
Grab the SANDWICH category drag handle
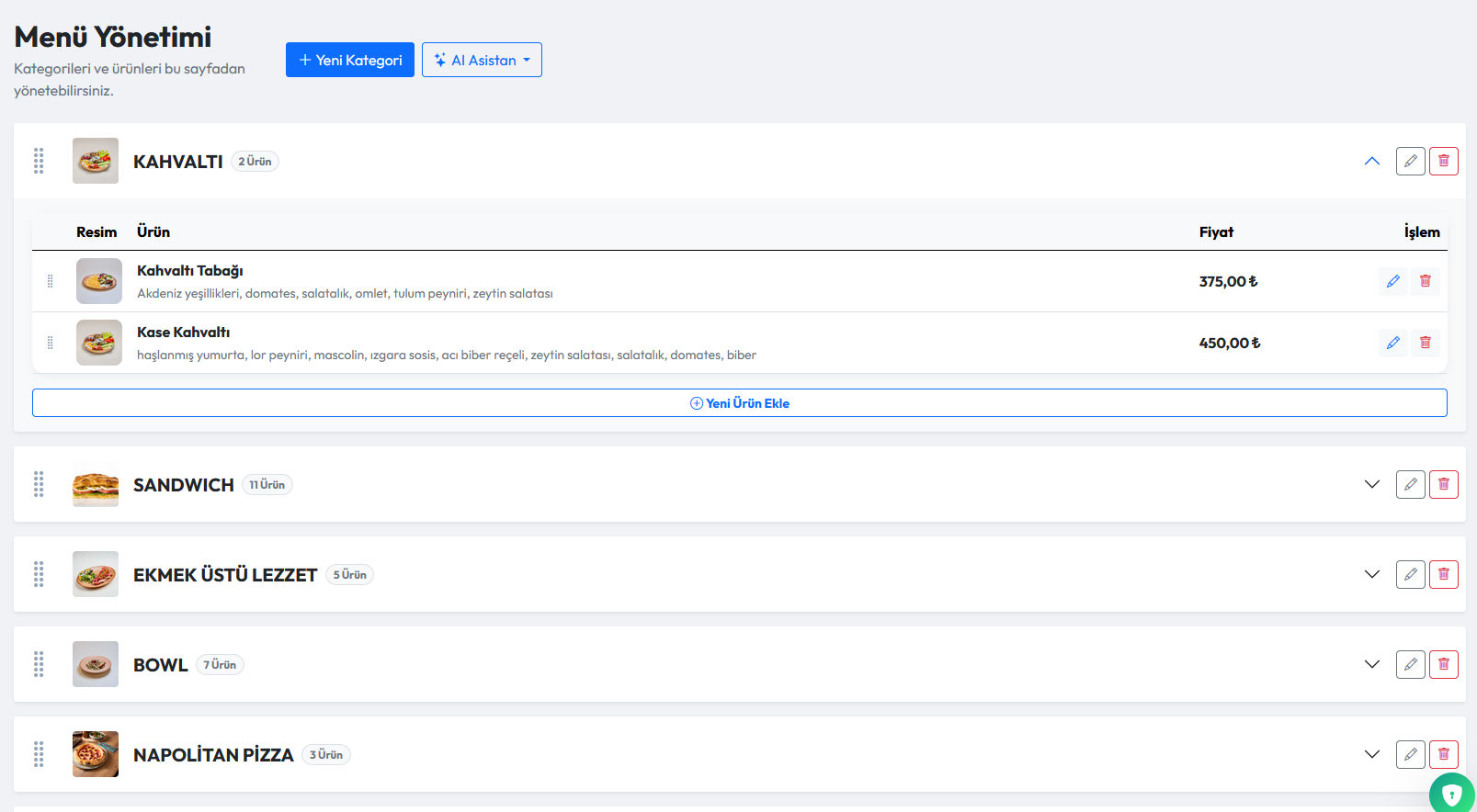[x=39, y=484]
